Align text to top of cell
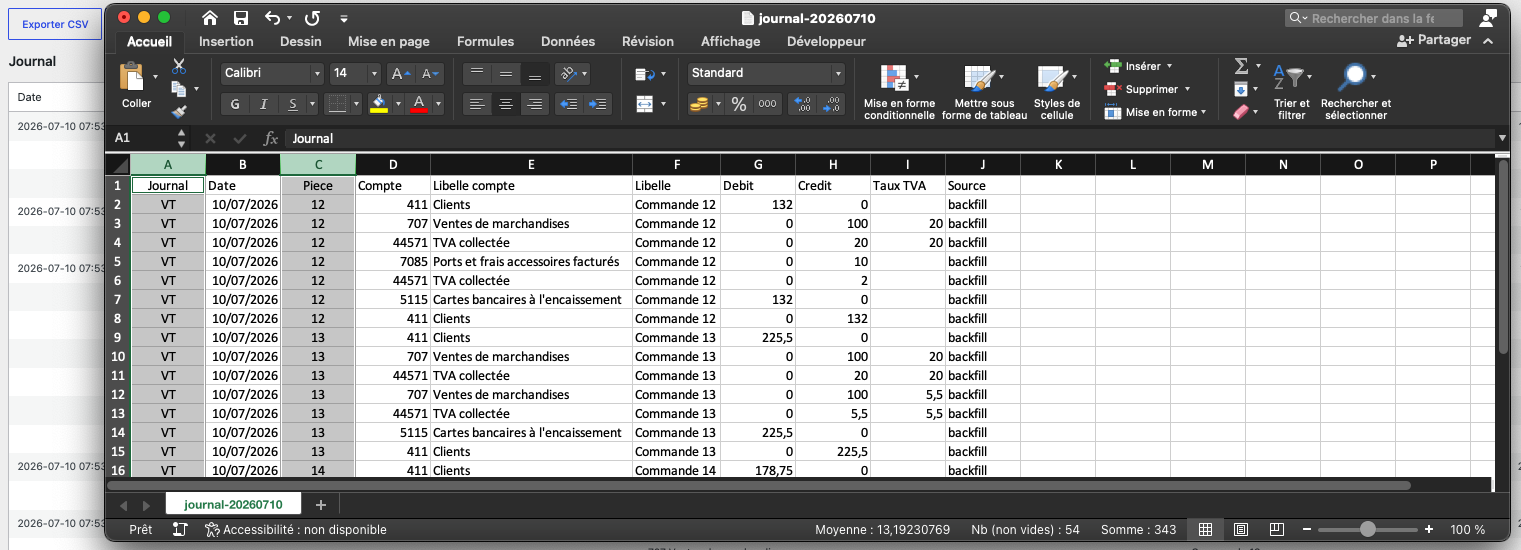This screenshot has height=550, width=1521. [477, 73]
